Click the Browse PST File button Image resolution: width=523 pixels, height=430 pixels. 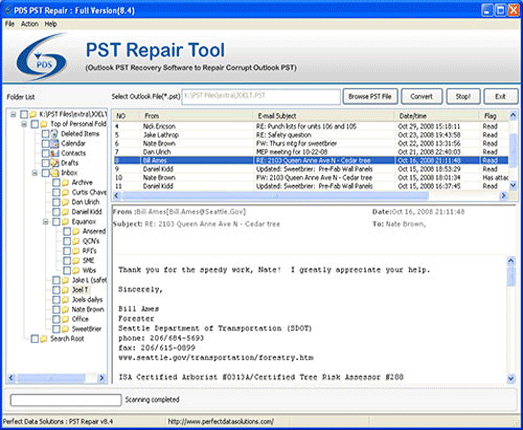370,96
